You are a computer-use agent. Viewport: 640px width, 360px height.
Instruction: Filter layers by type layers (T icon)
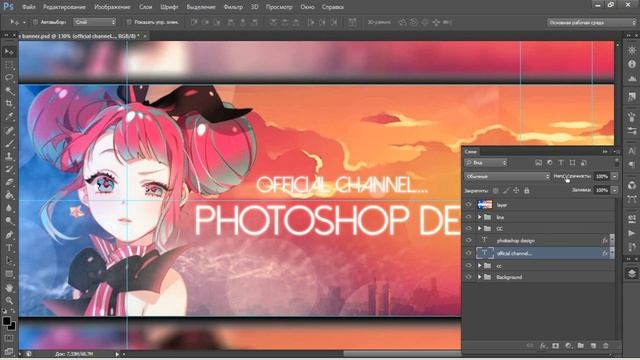[561, 163]
